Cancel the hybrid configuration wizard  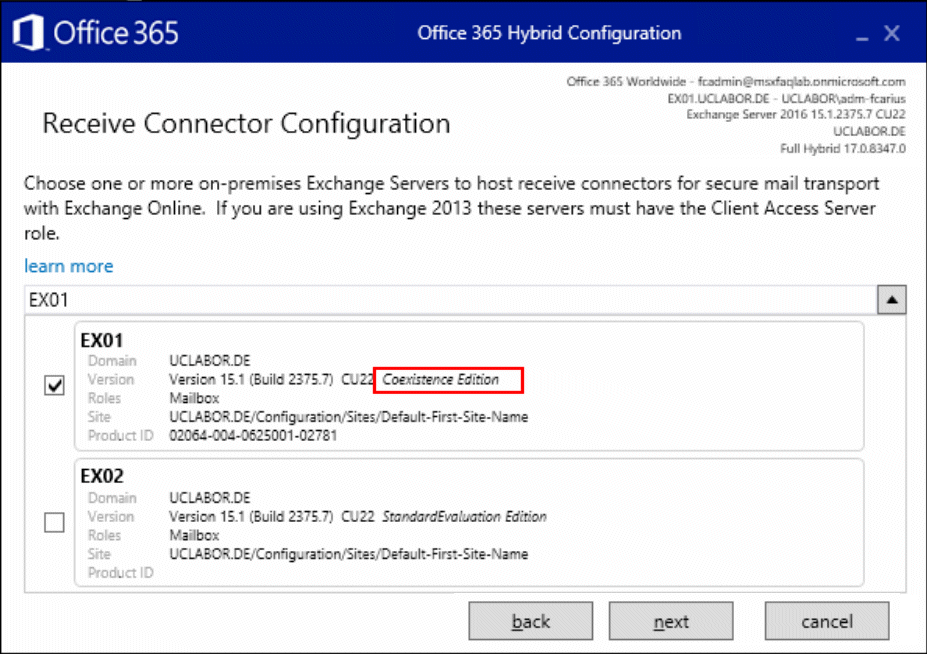[826, 621]
